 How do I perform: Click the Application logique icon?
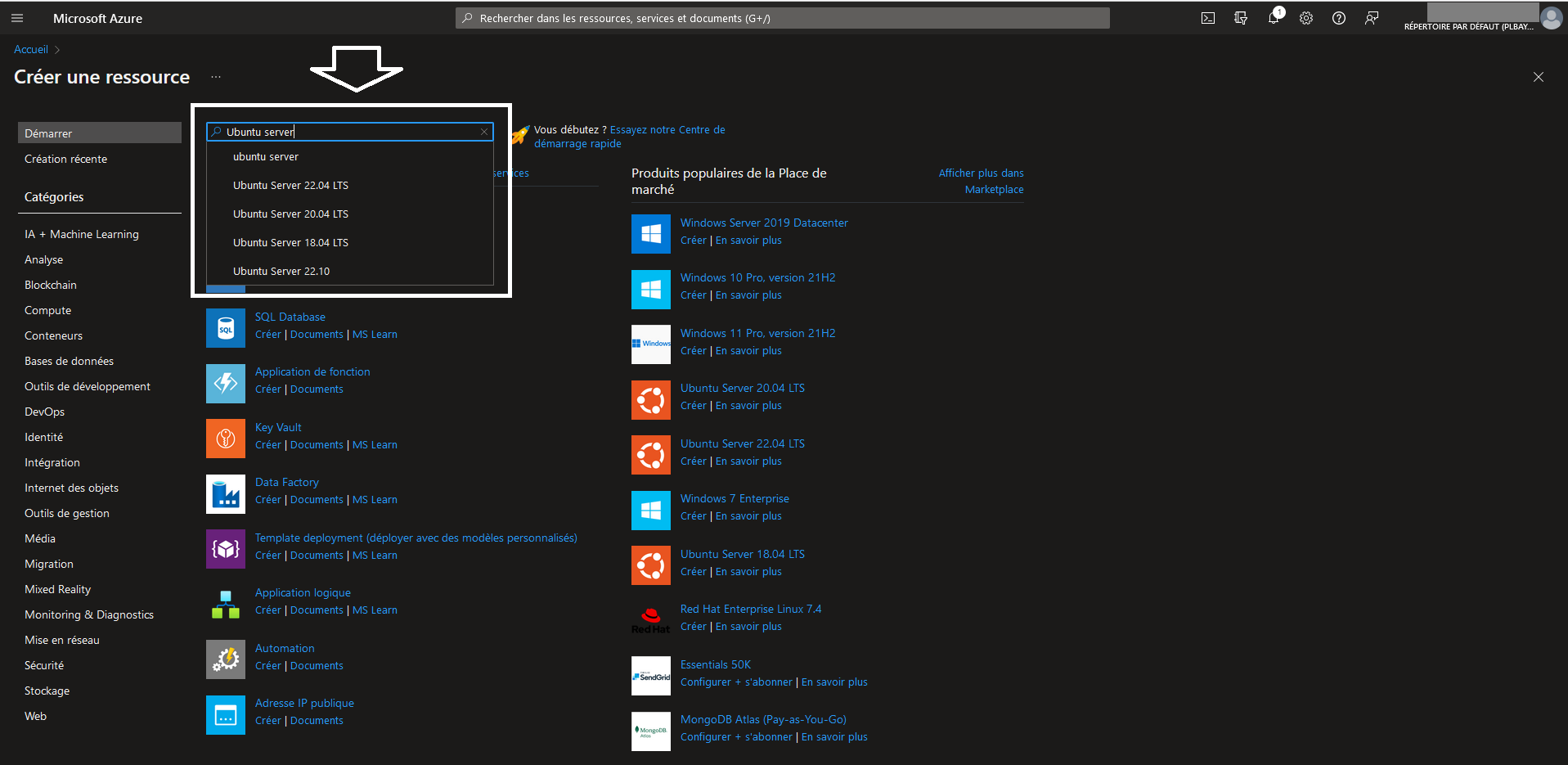(226, 604)
